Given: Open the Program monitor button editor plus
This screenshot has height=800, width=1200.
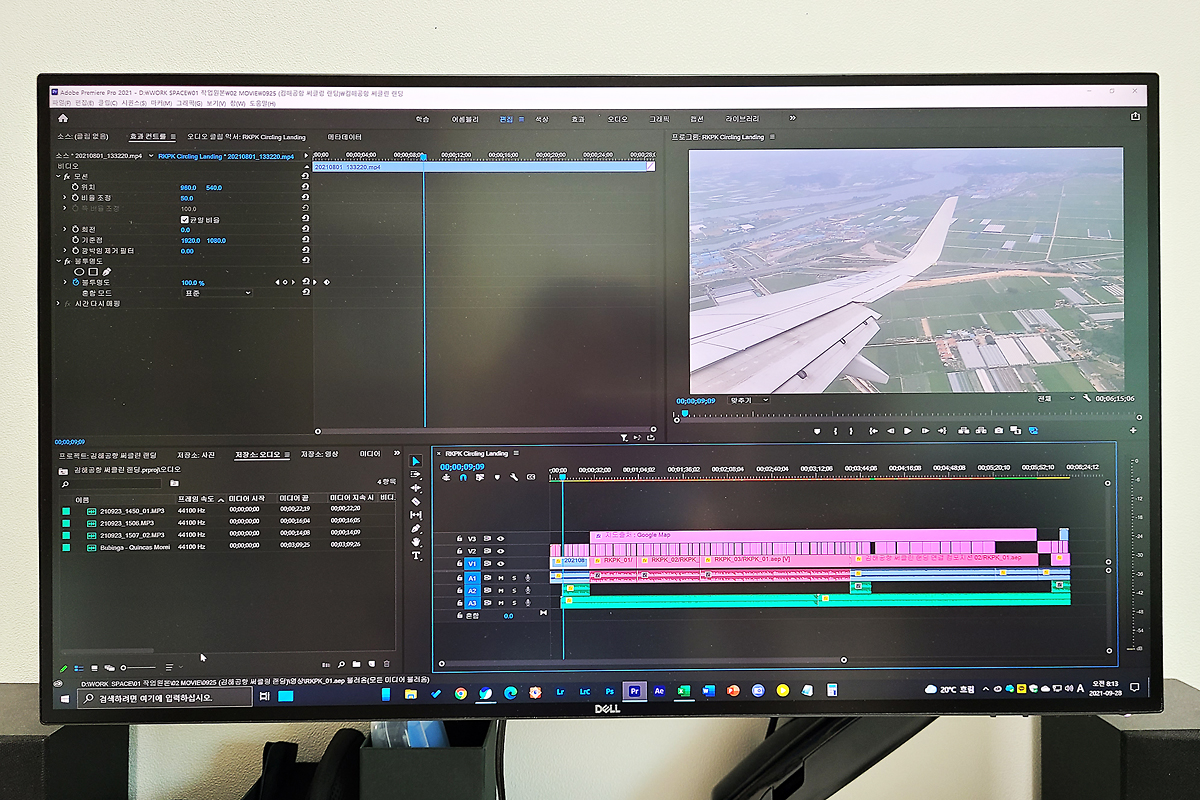Looking at the screenshot, I should (x=1133, y=430).
